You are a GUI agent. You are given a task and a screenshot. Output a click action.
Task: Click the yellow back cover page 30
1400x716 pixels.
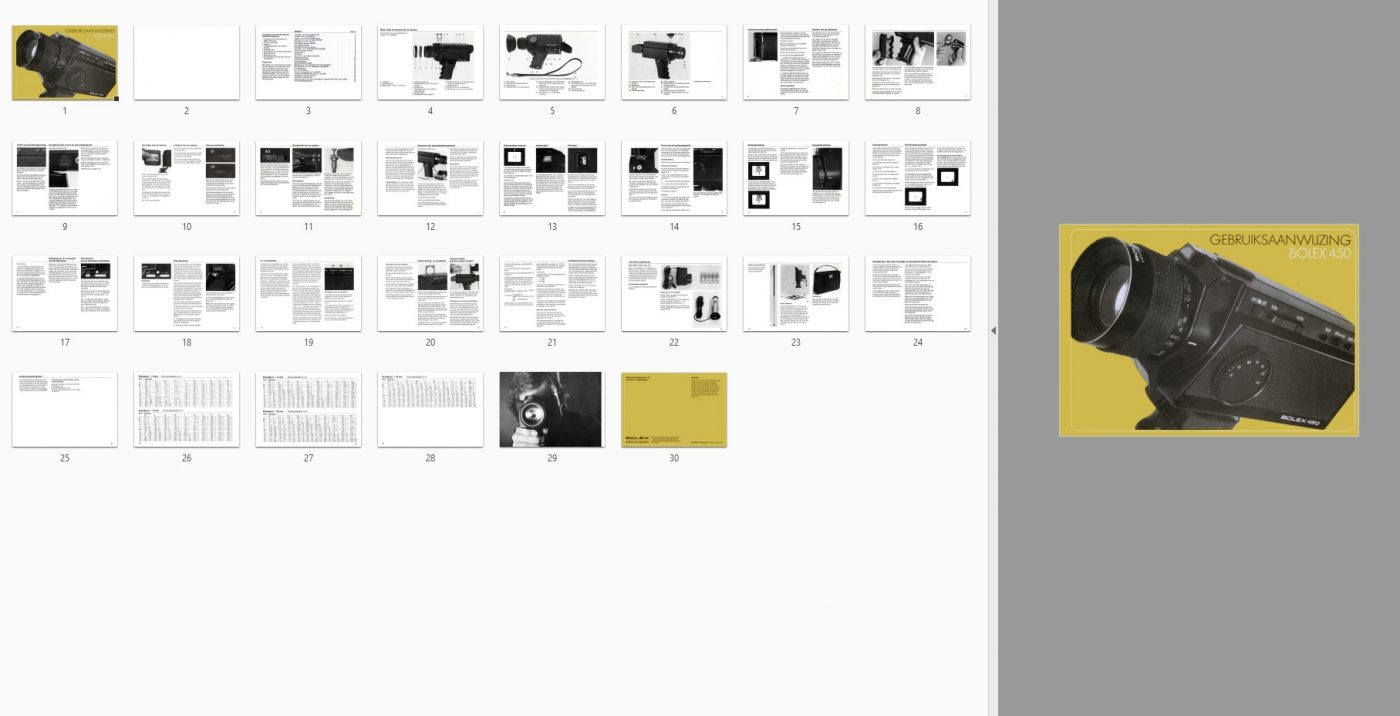(674, 410)
